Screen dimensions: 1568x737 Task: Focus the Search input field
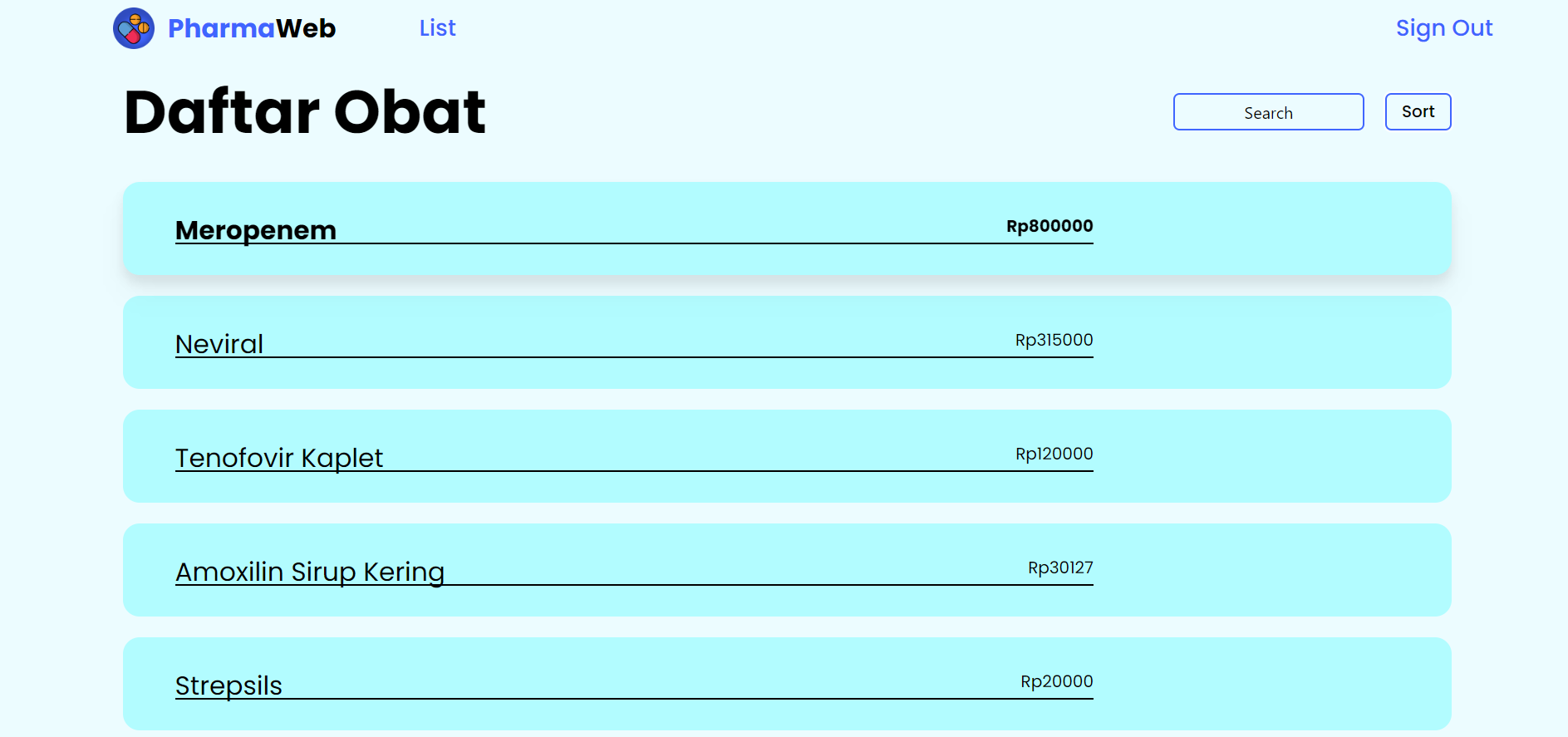(1268, 112)
